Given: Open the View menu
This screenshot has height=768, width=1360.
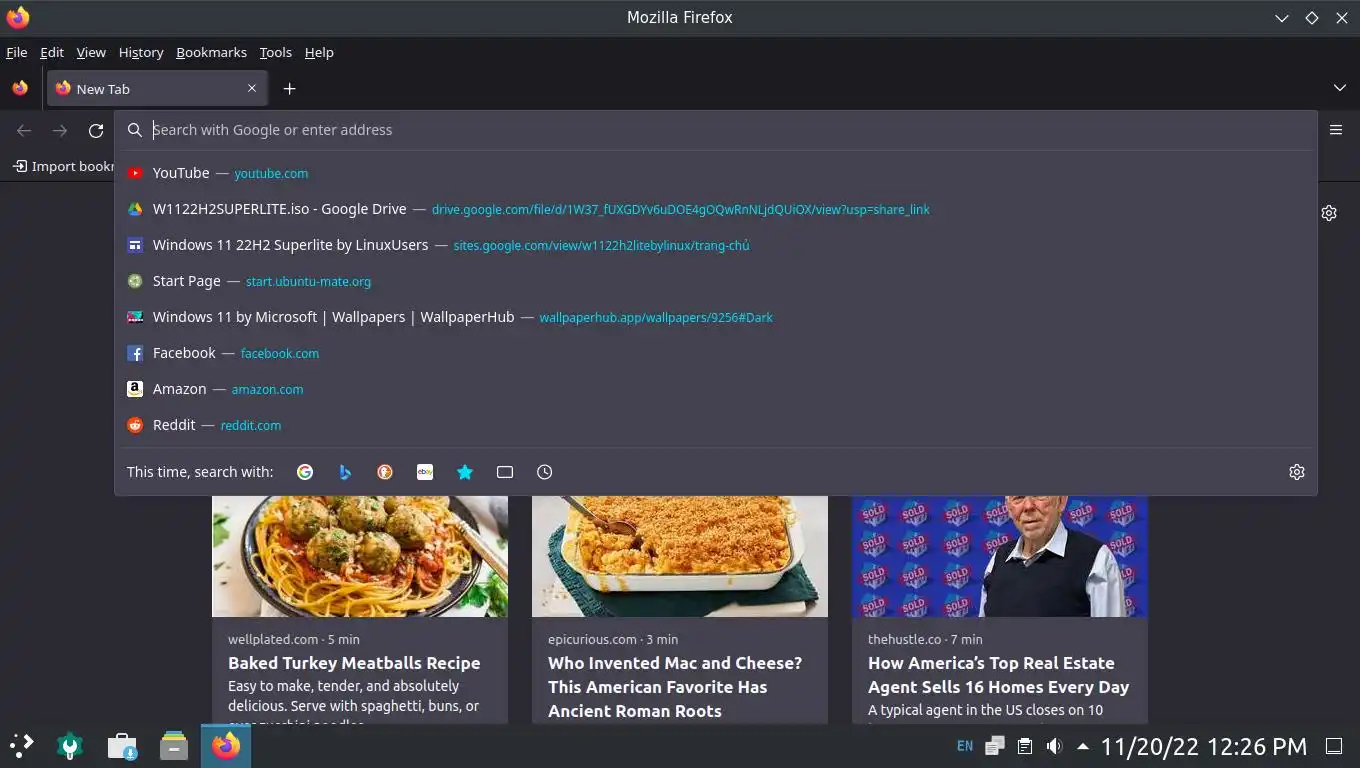Looking at the screenshot, I should pos(91,52).
